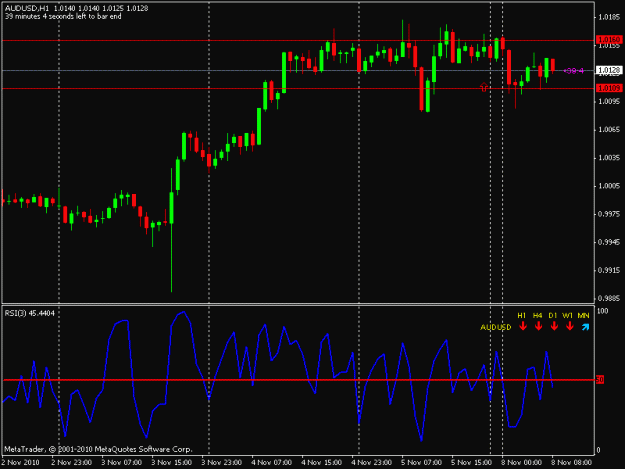The width and height of the screenshot is (625, 469).
Task: Click the '3 Nov 15:00' time label
Action: [x=172, y=462]
